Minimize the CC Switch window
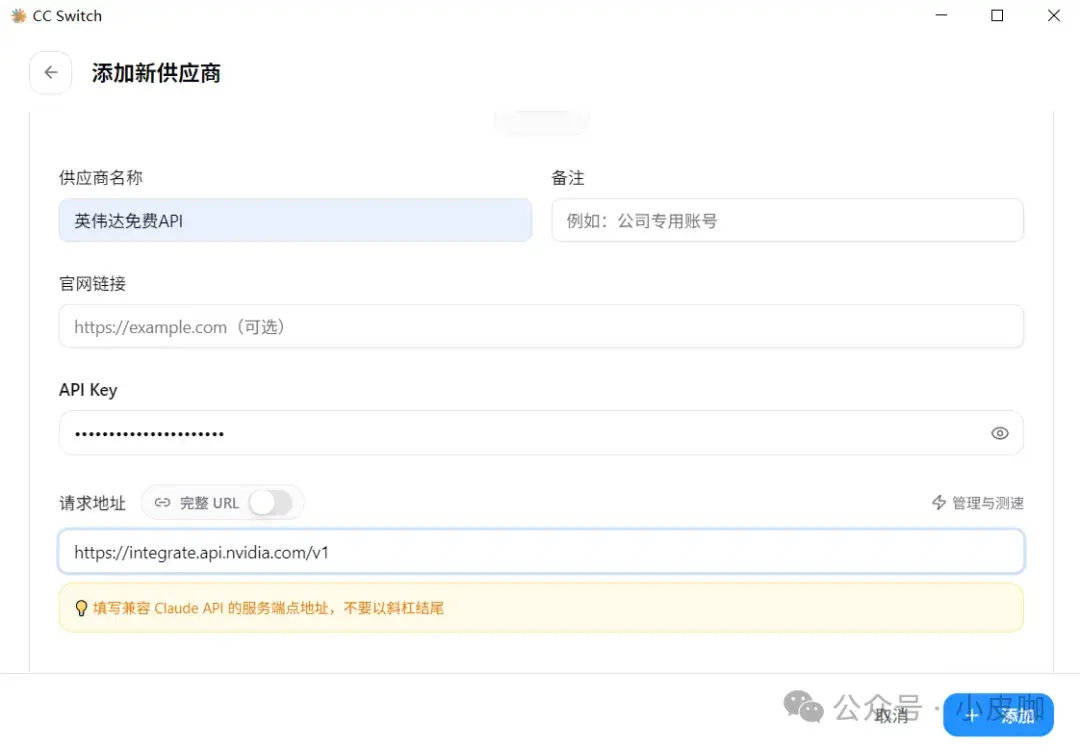The width and height of the screenshot is (1080, 751). point(942,15)
